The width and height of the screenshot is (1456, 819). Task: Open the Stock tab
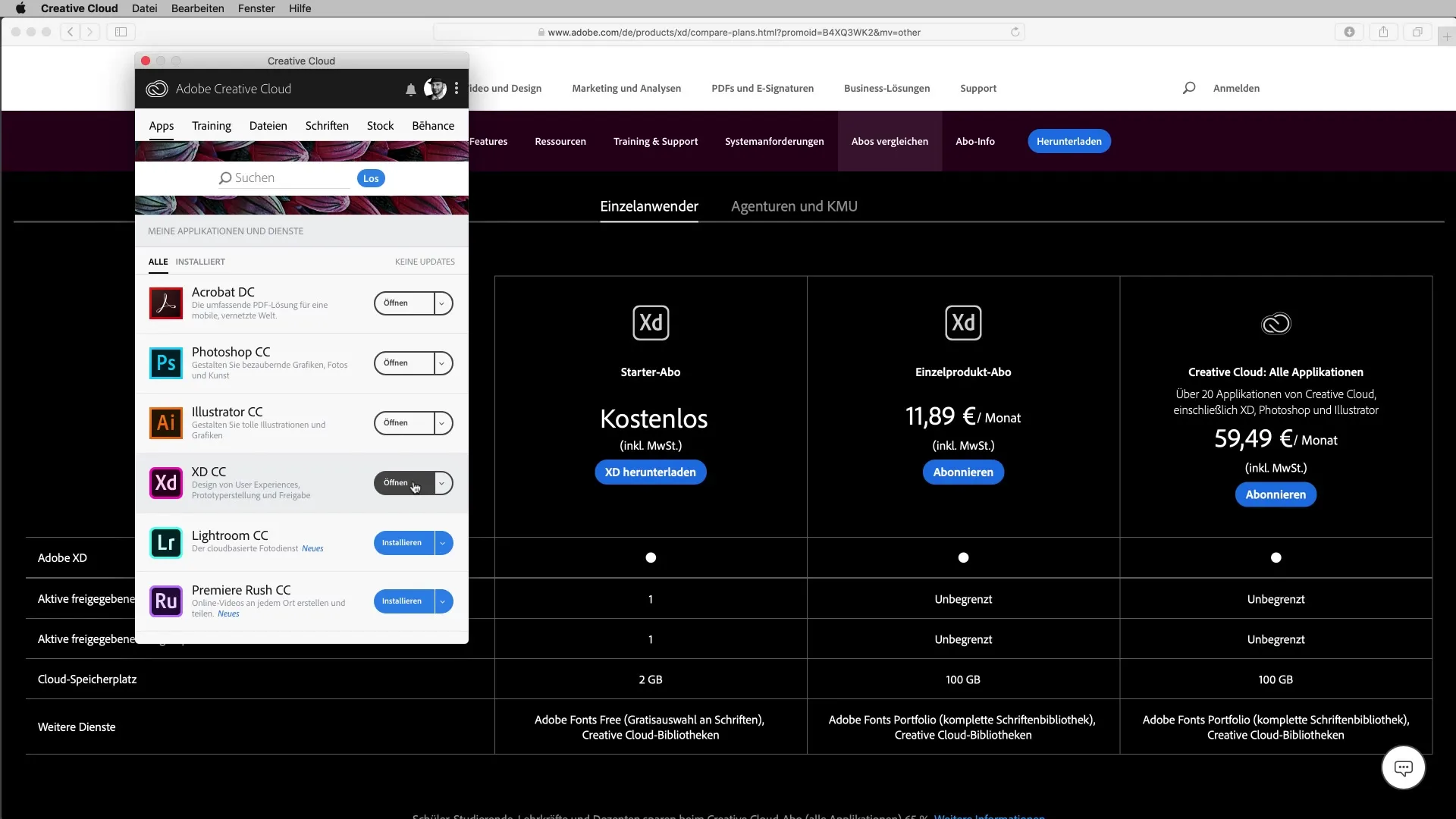click(x=380, y=126)
